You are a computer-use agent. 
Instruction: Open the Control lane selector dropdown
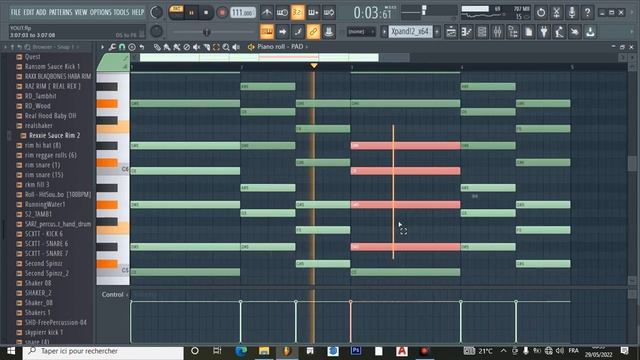tap(114, 294)
